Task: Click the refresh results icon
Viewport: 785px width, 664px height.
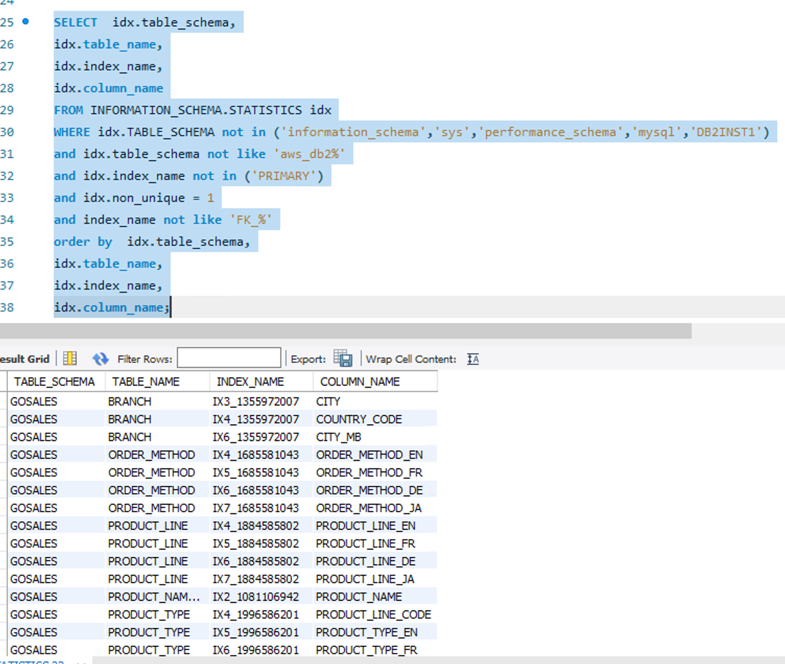Action: [100, 358]
